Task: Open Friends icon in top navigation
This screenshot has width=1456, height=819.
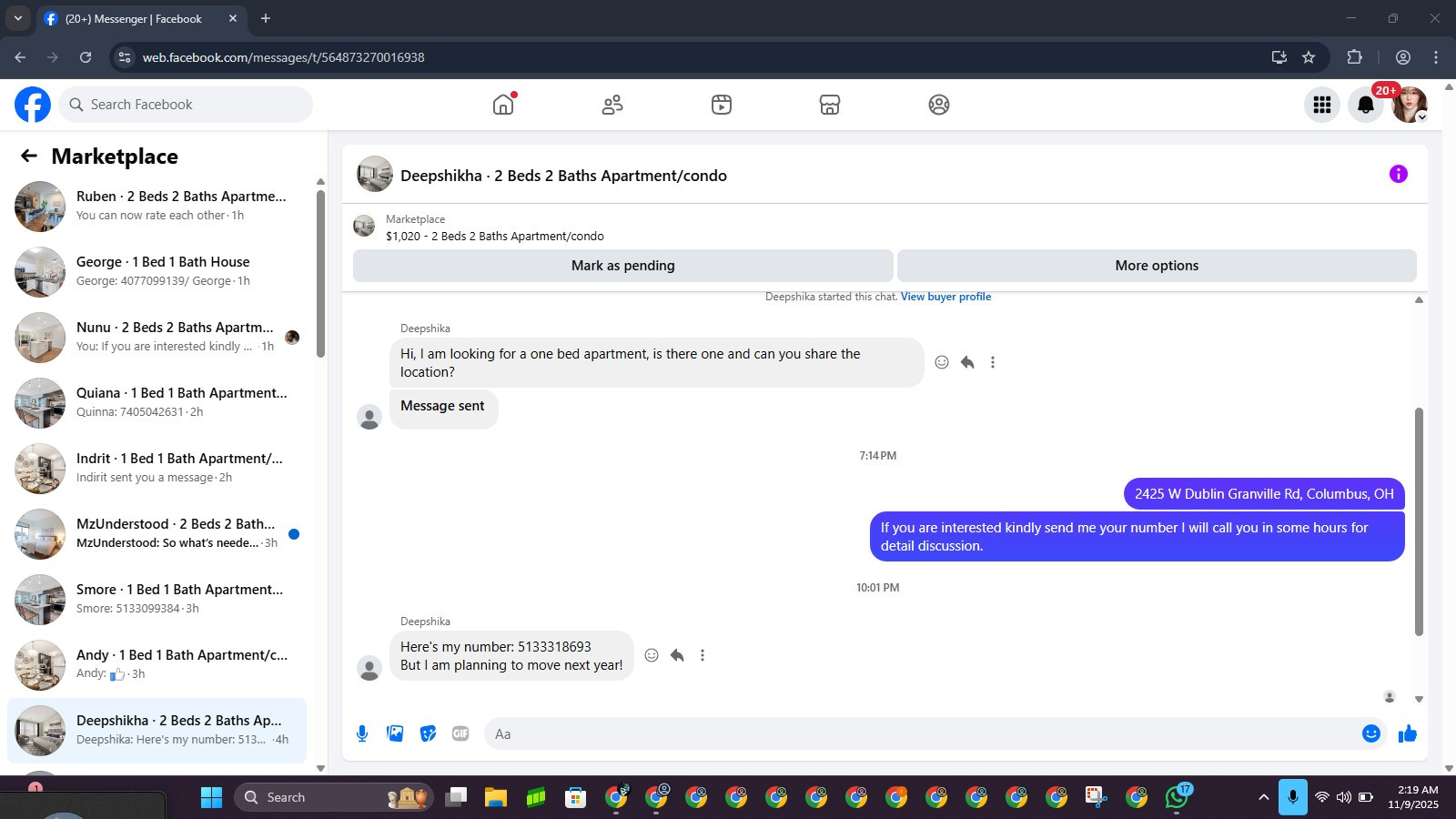Action: click(x=612, y=105)
